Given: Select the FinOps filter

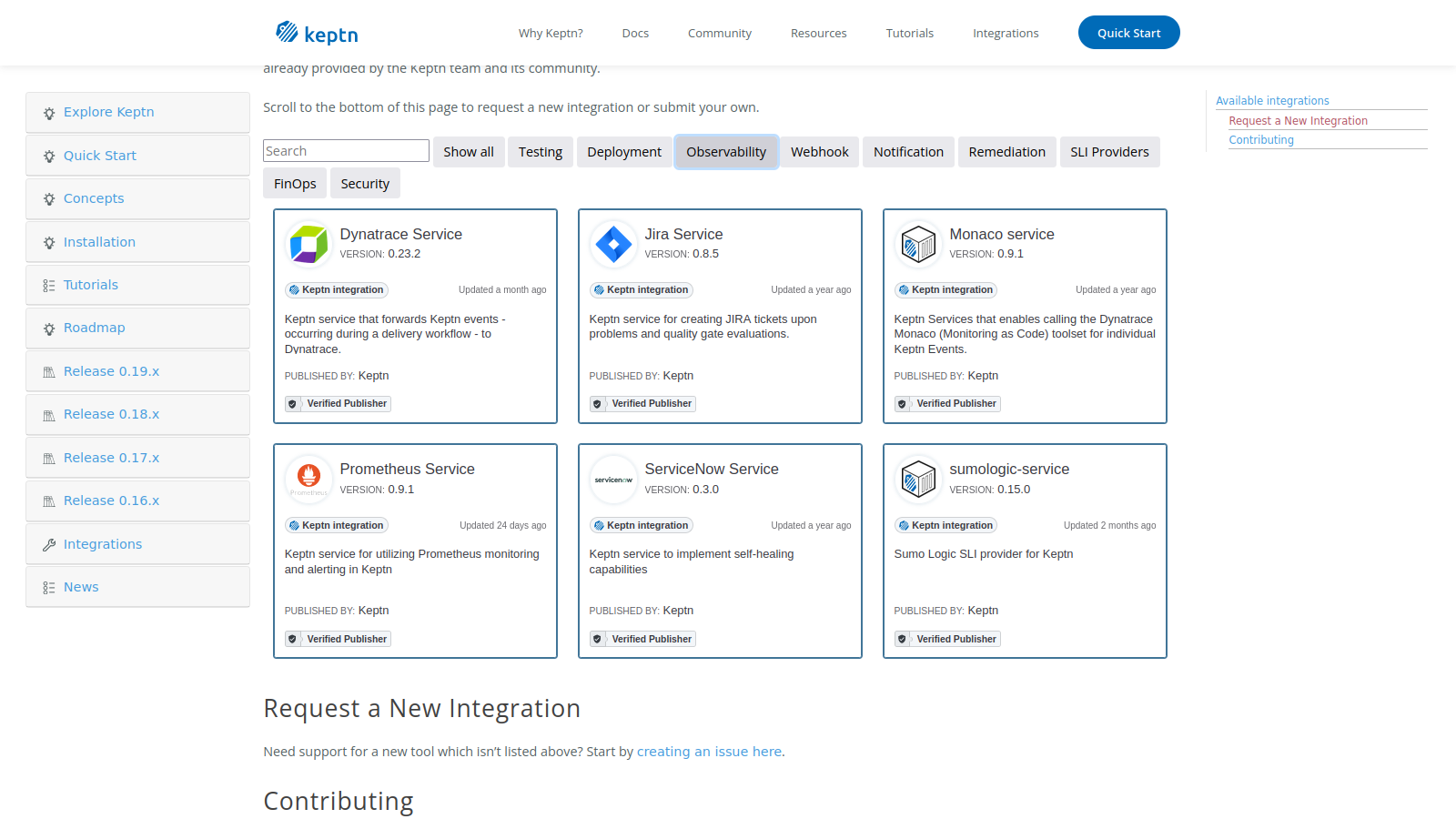Looking at the screenshot, I should coord(295,184).
